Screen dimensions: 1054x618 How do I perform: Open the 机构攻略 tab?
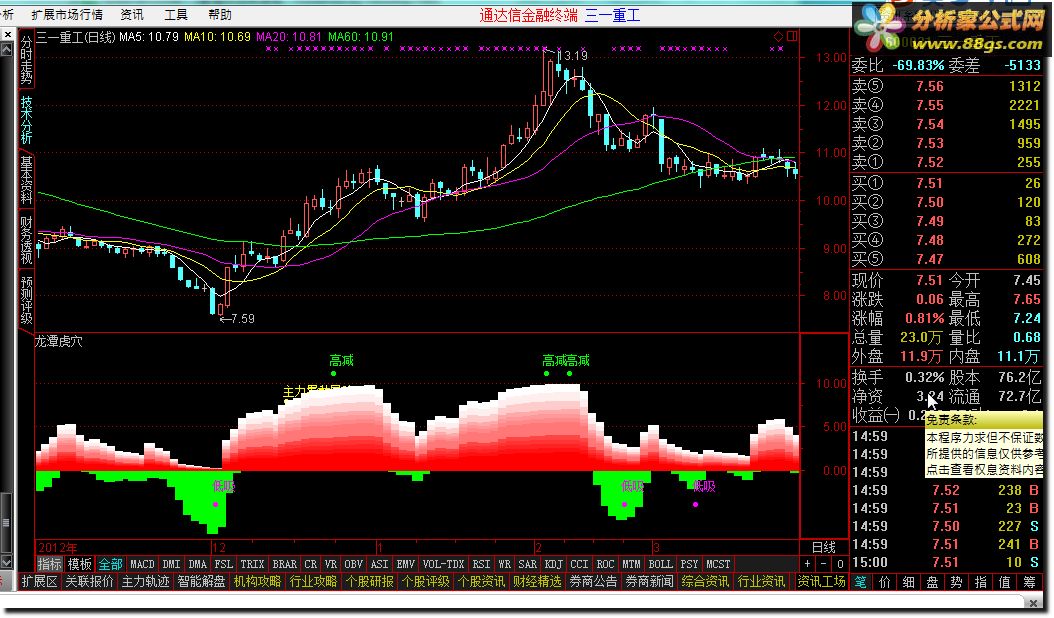pos(257,581)
